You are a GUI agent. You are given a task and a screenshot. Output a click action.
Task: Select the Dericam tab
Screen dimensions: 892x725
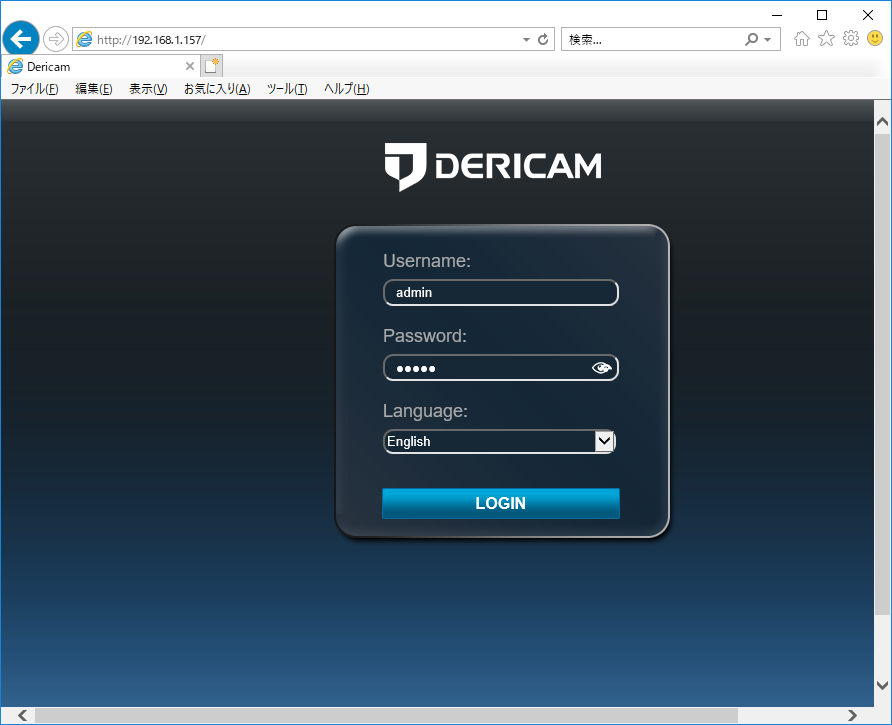pos(101,67)
